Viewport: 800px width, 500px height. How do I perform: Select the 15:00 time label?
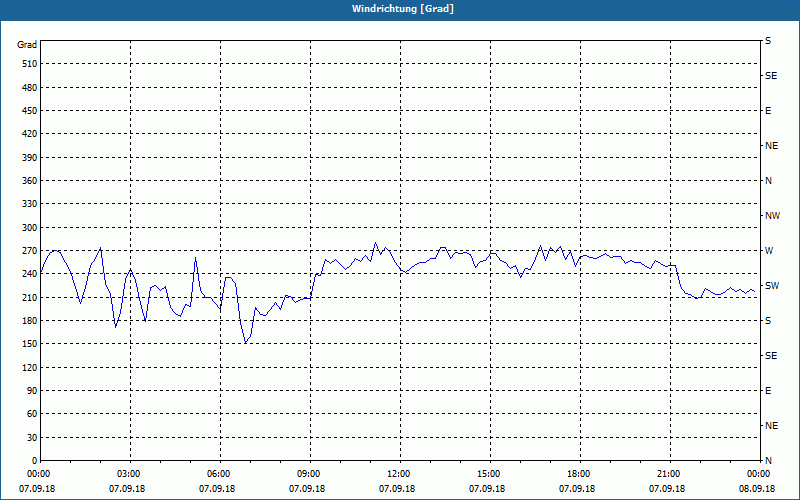click(489, 474)
